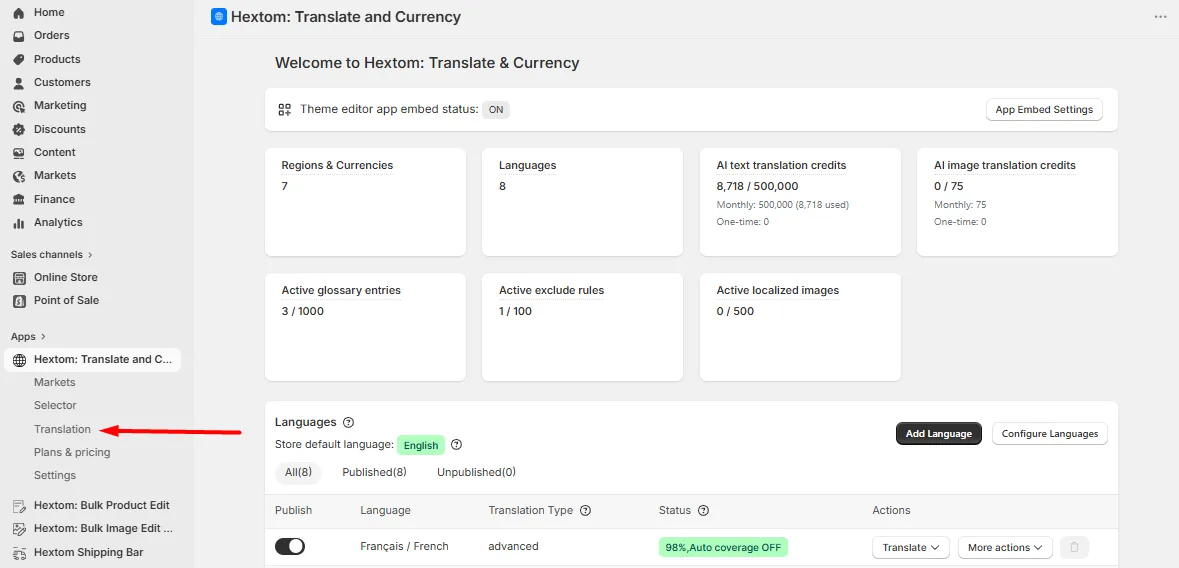This screenshot has height=568, width=1179.
Task: Click the globe icon beside Hextom: Translate and Currency
Action: coord(20,360)
